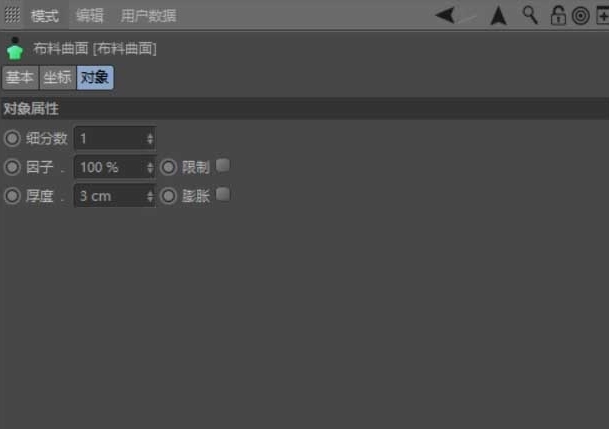Click the circular target mode icon
The height and width of the screenshot is (429, 609).
(x=581, y=16)
